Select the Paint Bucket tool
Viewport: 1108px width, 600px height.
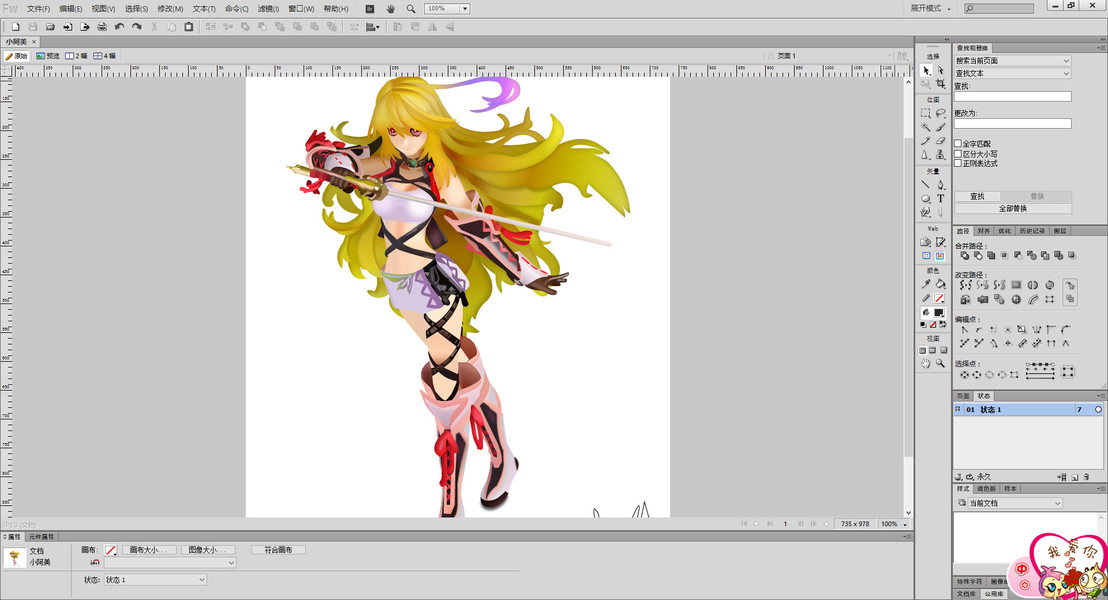tap(941, 284)
